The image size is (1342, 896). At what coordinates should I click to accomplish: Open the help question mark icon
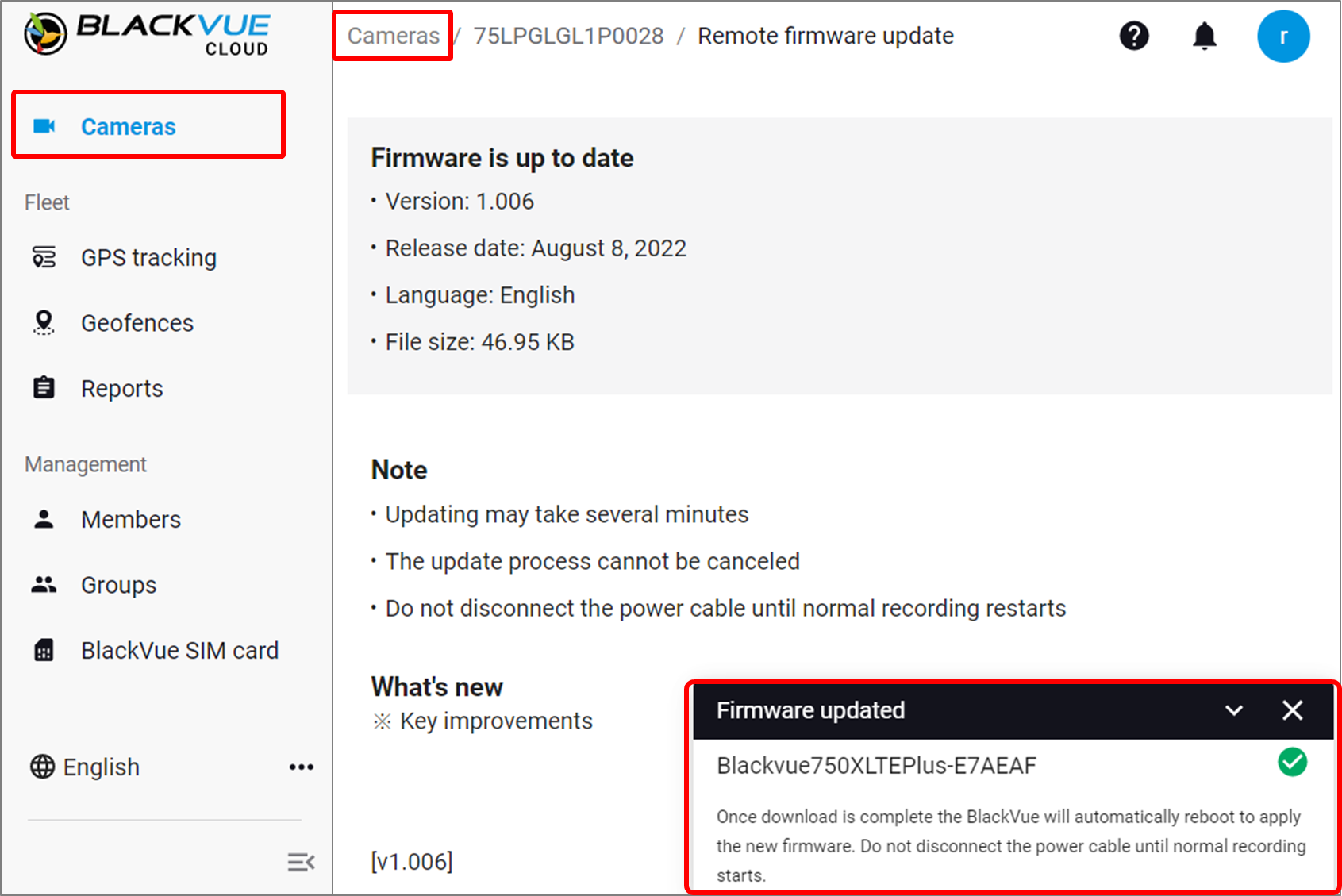pyautogui.click(x=1134, y=36)
